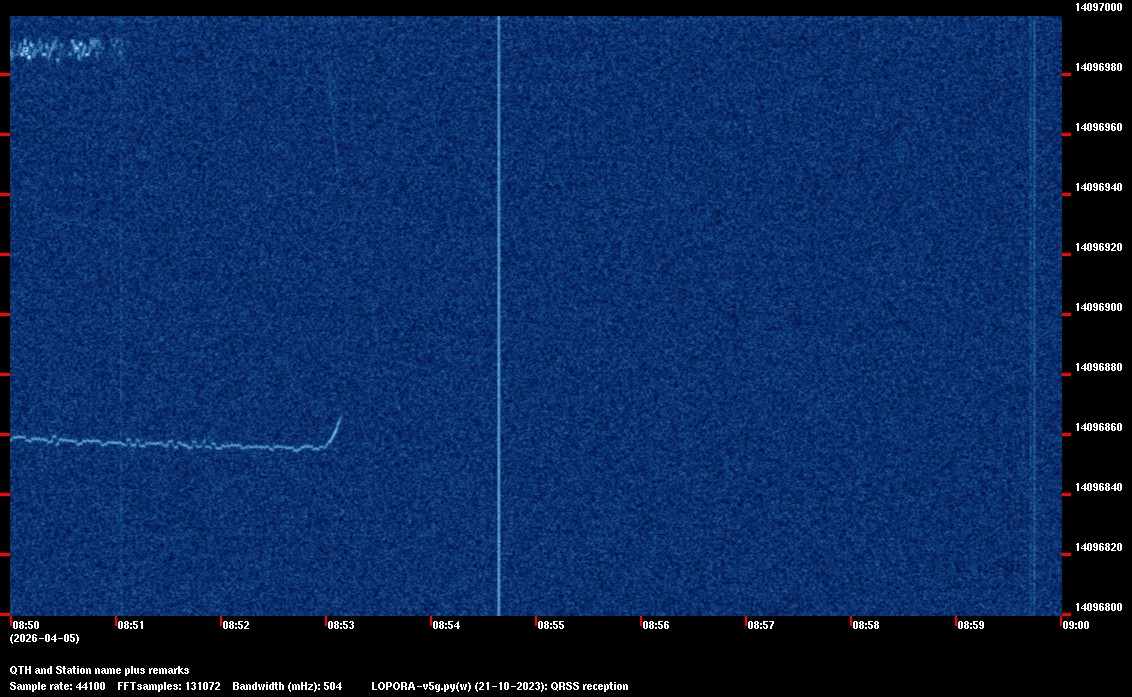Click the 08:55 time label
1132x697 pixels.
pos(551,625)
